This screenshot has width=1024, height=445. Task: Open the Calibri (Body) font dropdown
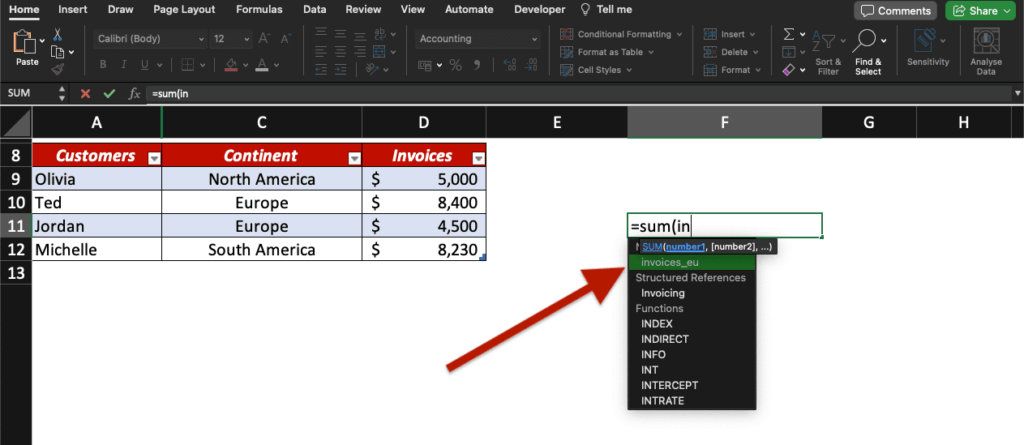(150, 39)
